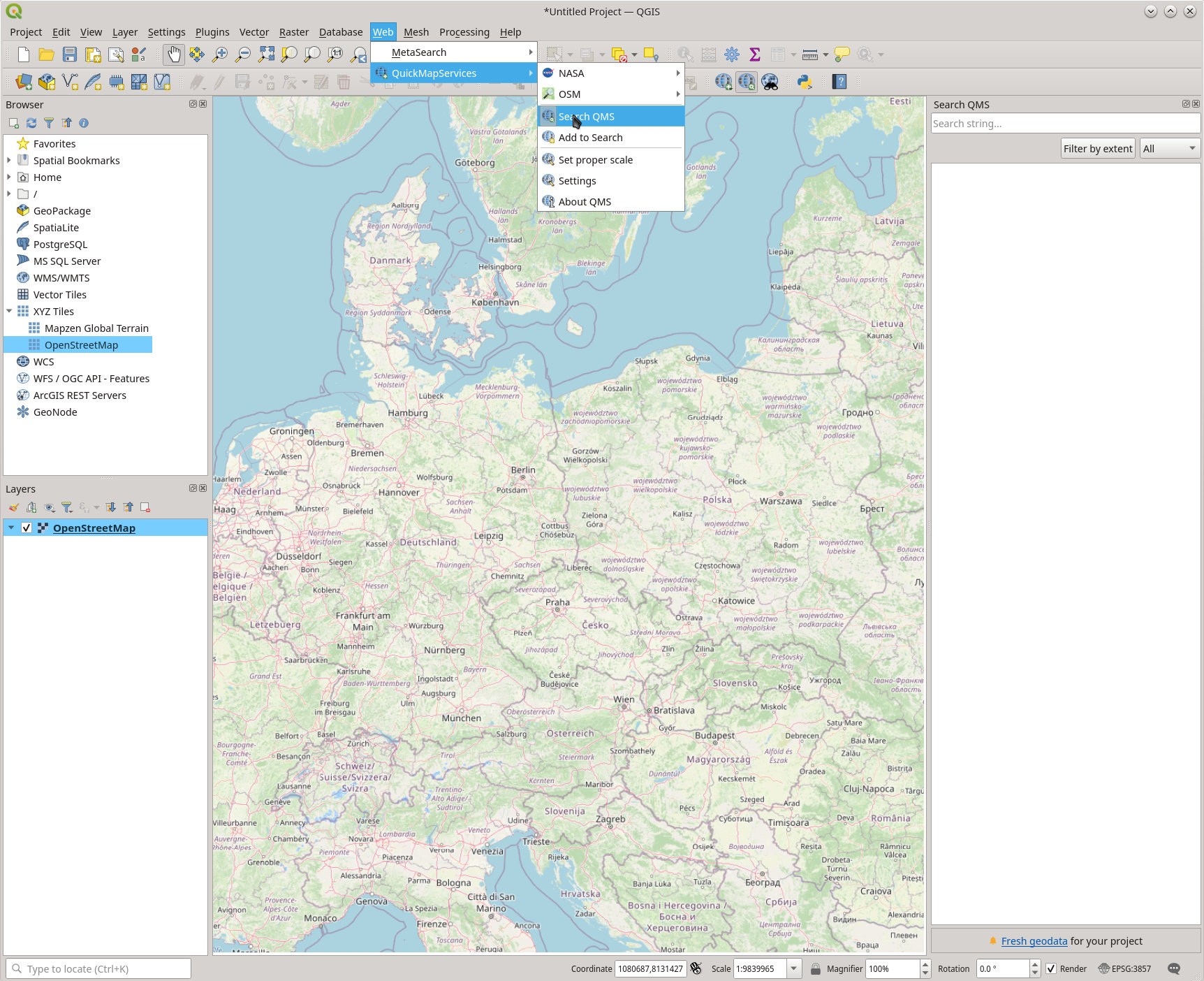This screenshot has height=981, width=1204.
Task: Open the New Print Layout icon
Action: click(93, 54)
